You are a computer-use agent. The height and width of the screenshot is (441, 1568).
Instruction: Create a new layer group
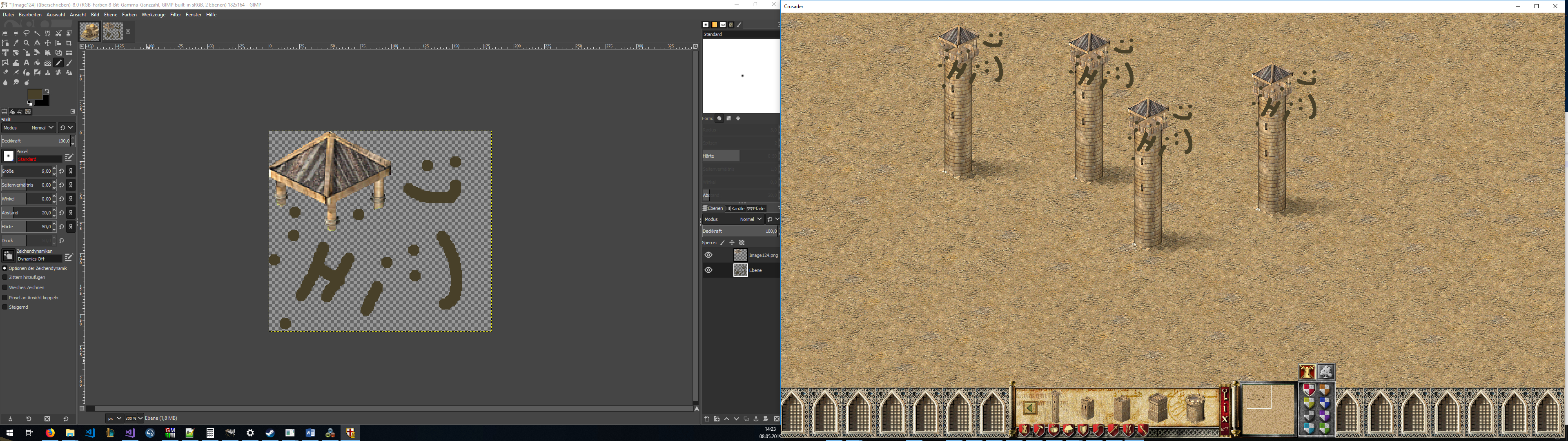pos(717,419)
